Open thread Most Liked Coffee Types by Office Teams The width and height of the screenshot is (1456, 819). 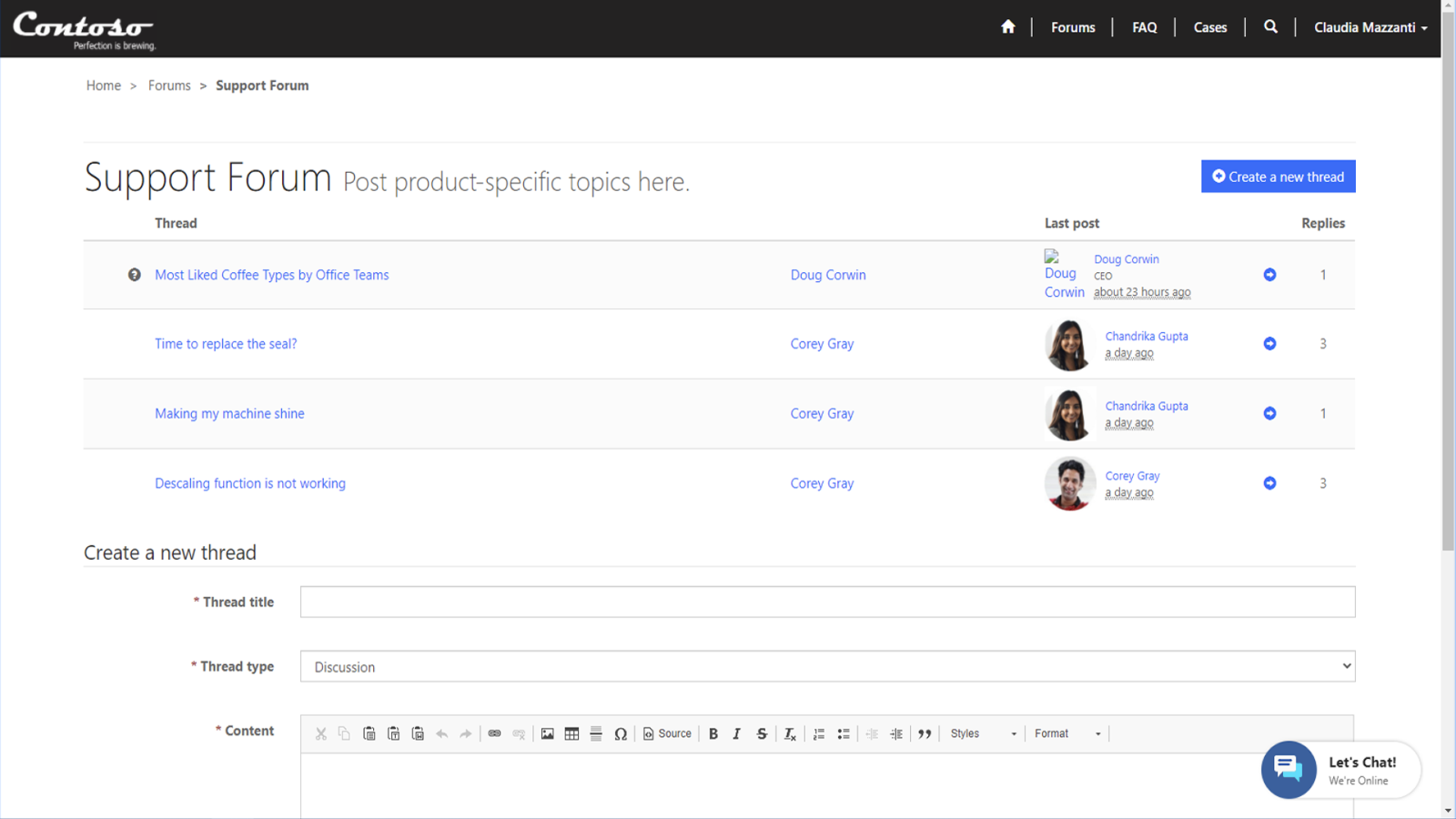click(x=271, y=275)
